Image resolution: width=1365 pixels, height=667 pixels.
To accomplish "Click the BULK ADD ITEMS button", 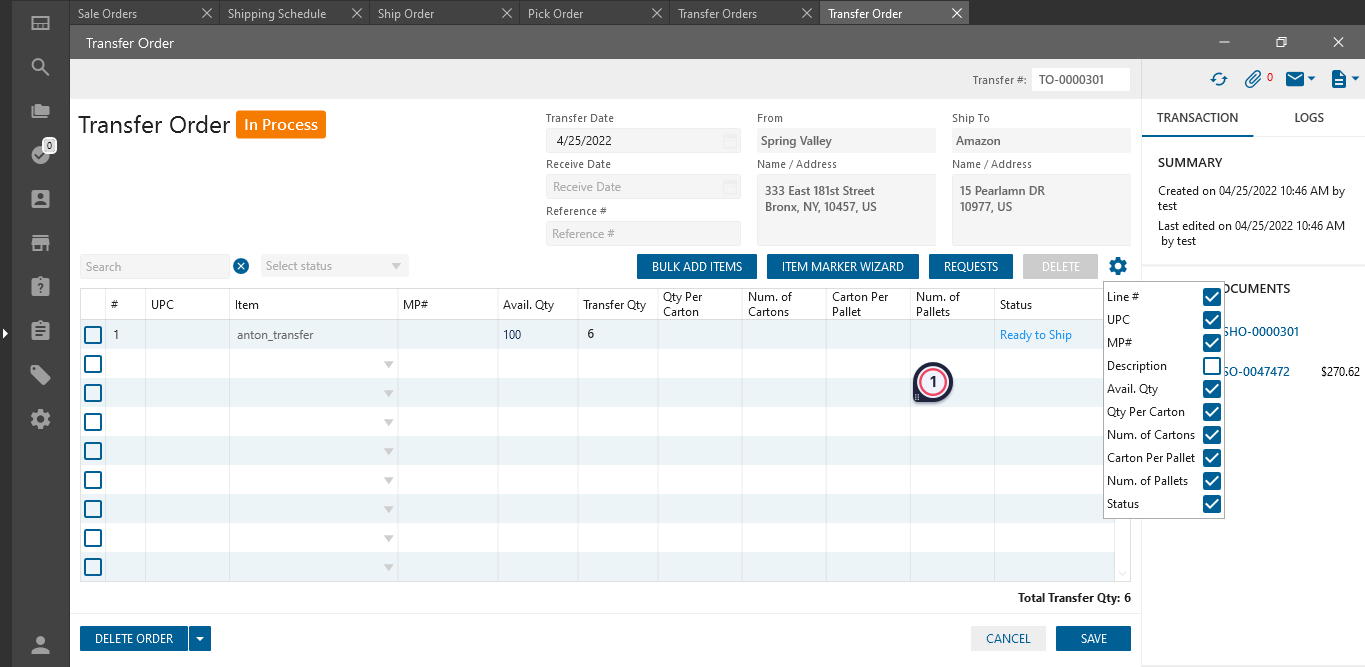I will coord(696,267).
